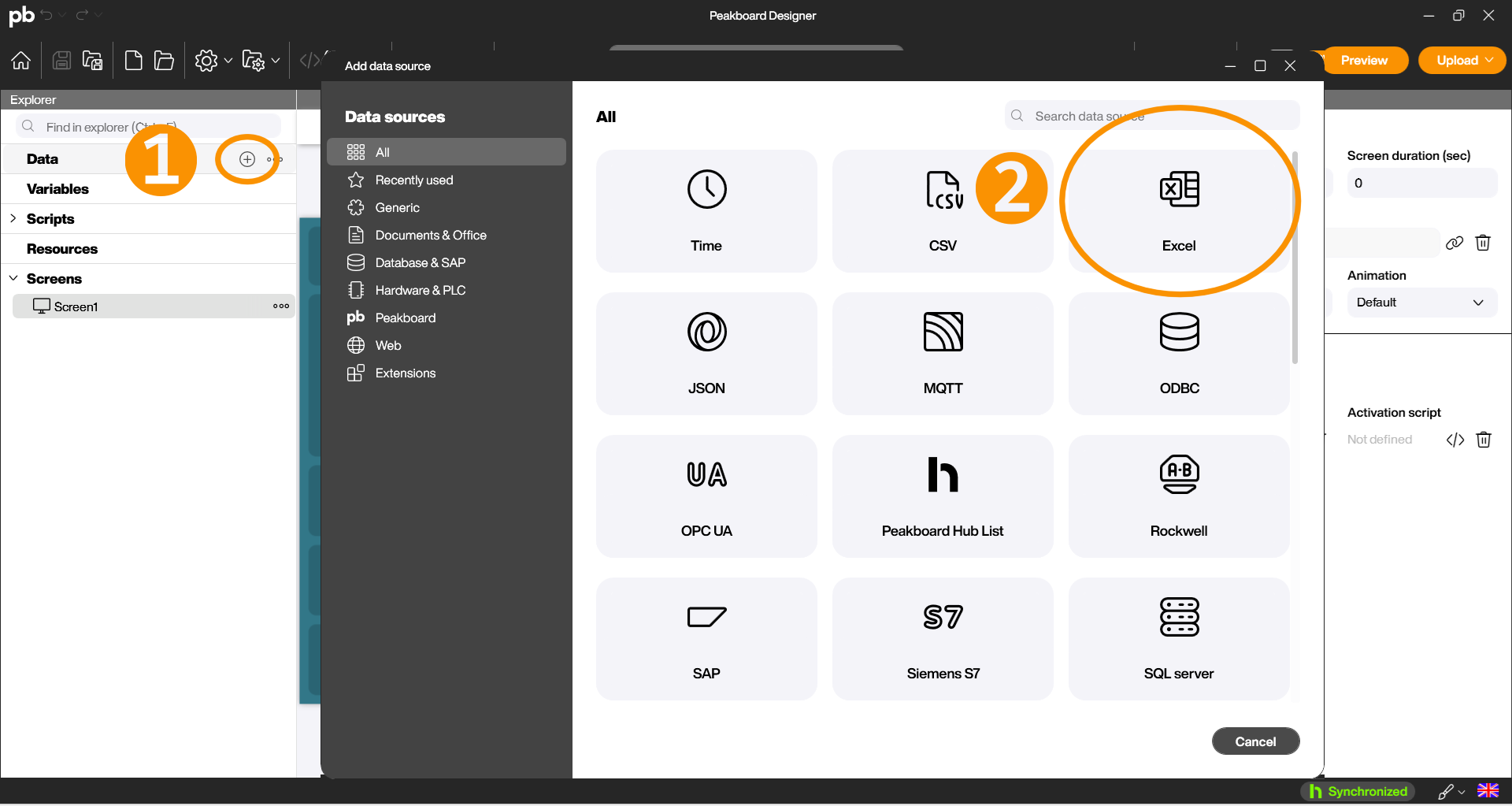1512x806 pixels.
Task: Filter by Recently used sources
Action: coord(447,180)
